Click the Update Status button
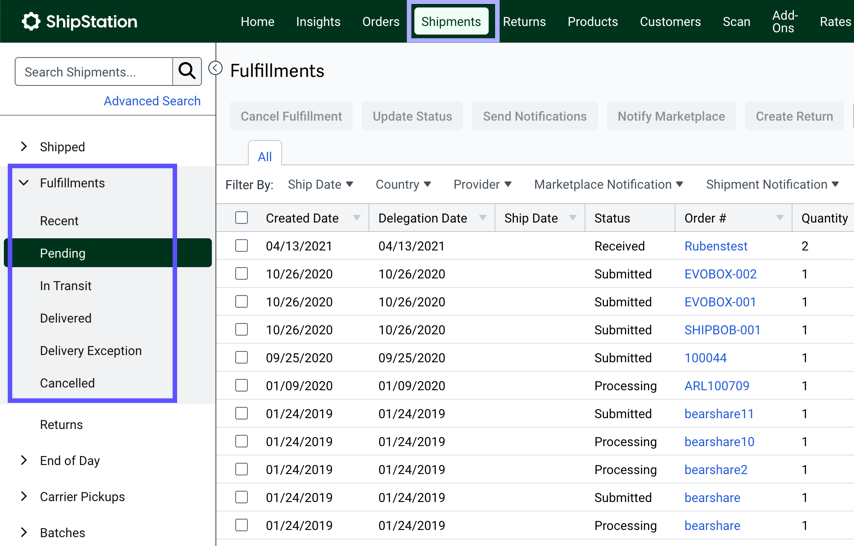 pyautogui.click(x=412, y=116)
